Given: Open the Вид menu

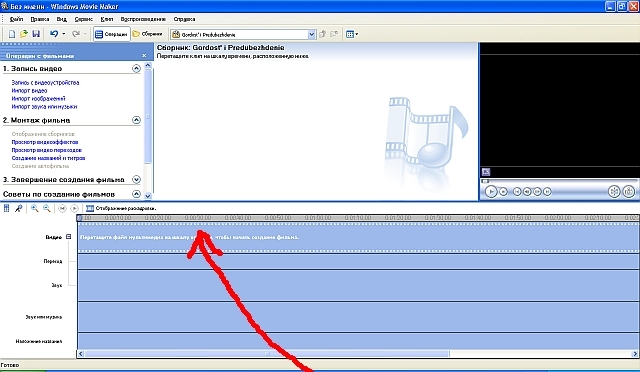Looking at the screenshot, I should [x=62, y=19].
